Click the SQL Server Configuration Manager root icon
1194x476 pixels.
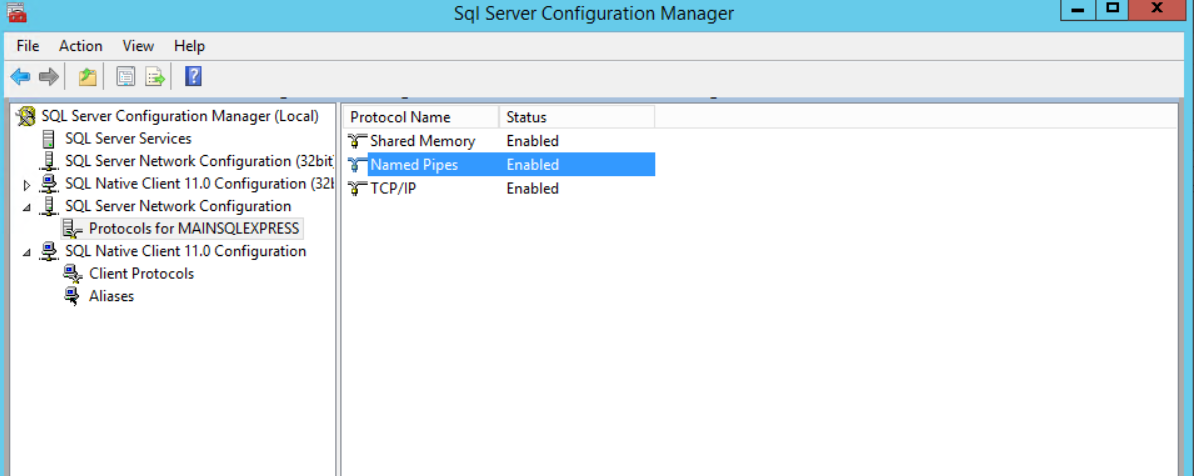click(27, 117)
